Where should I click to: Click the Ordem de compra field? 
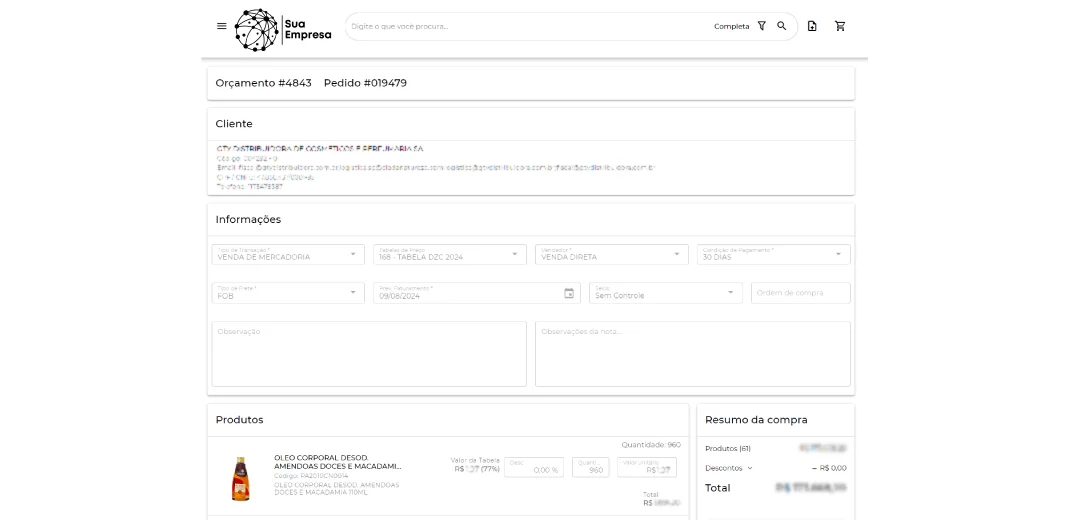click(800, 293)
